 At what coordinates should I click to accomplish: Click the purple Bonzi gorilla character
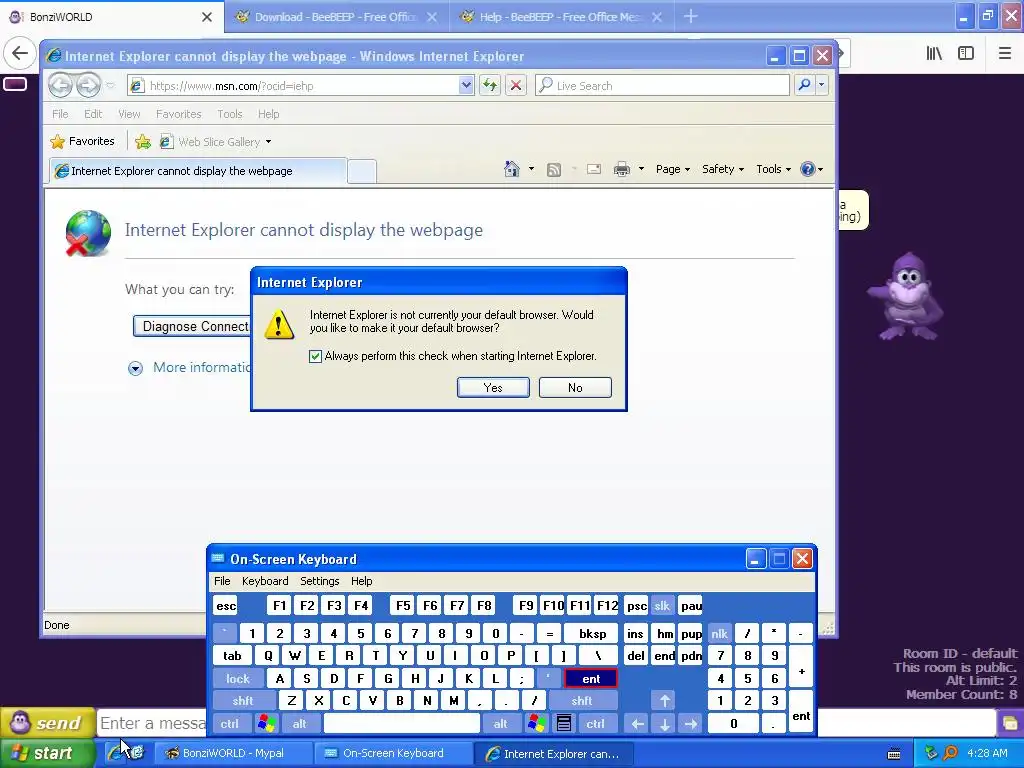(x=906, y=296)
